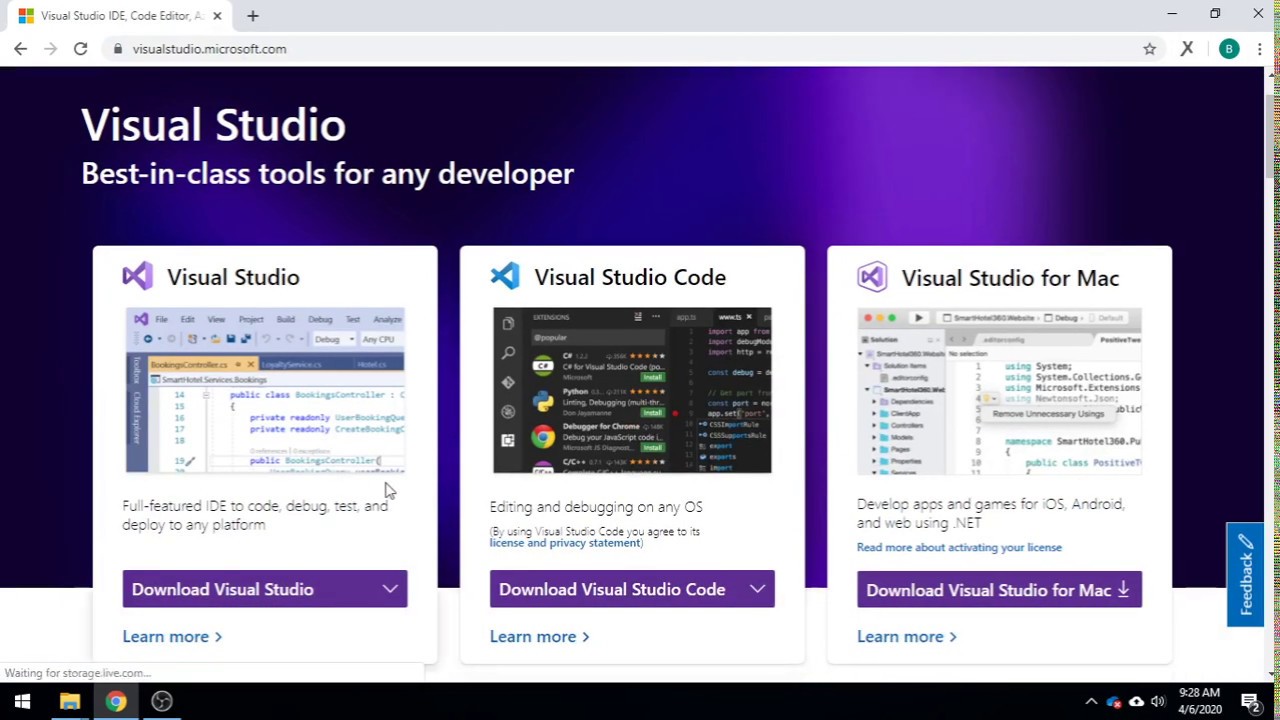The height and width of the screenshot is (720, 1280).
Task: Click the Visual Studio for Mac logo icon
Action: [872, 277]
